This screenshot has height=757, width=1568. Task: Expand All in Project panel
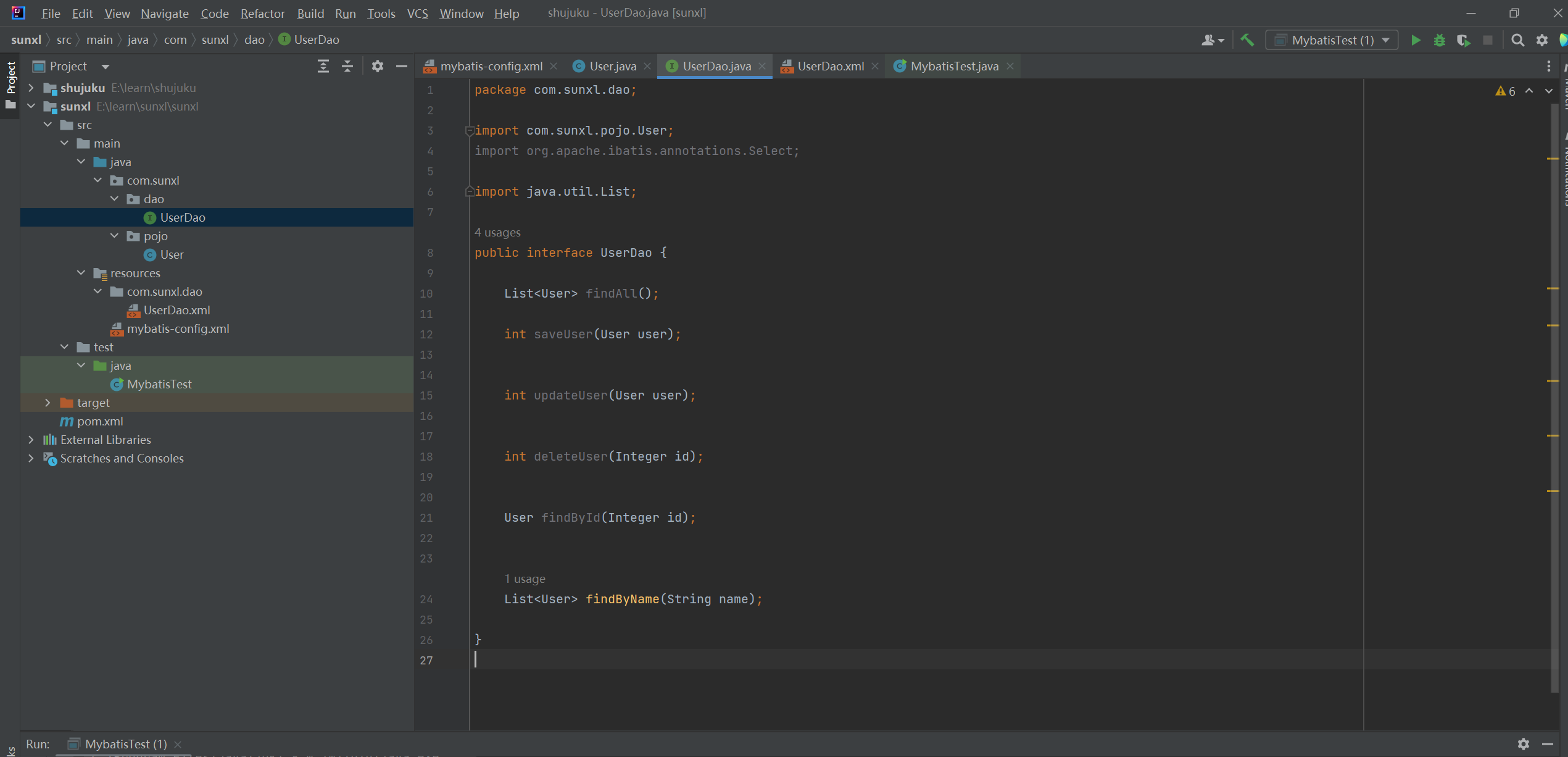click(323, 66)
